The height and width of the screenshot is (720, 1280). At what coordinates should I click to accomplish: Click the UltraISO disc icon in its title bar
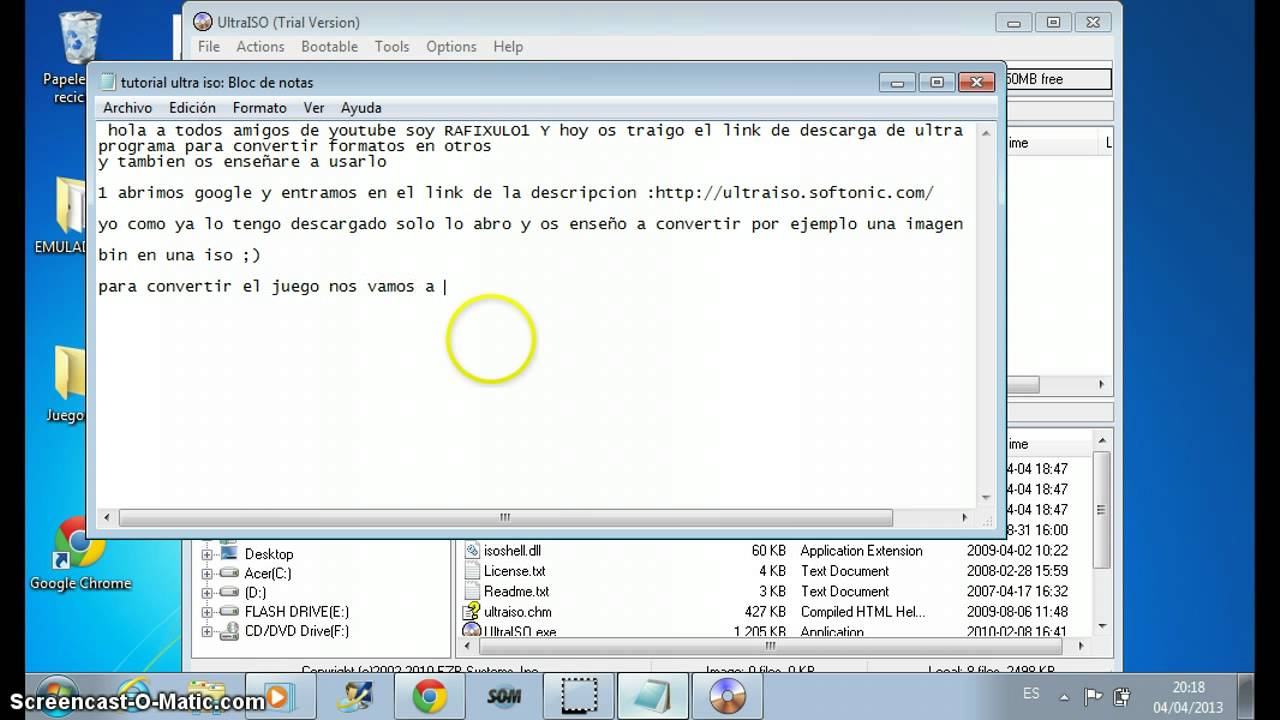(203, 22)
